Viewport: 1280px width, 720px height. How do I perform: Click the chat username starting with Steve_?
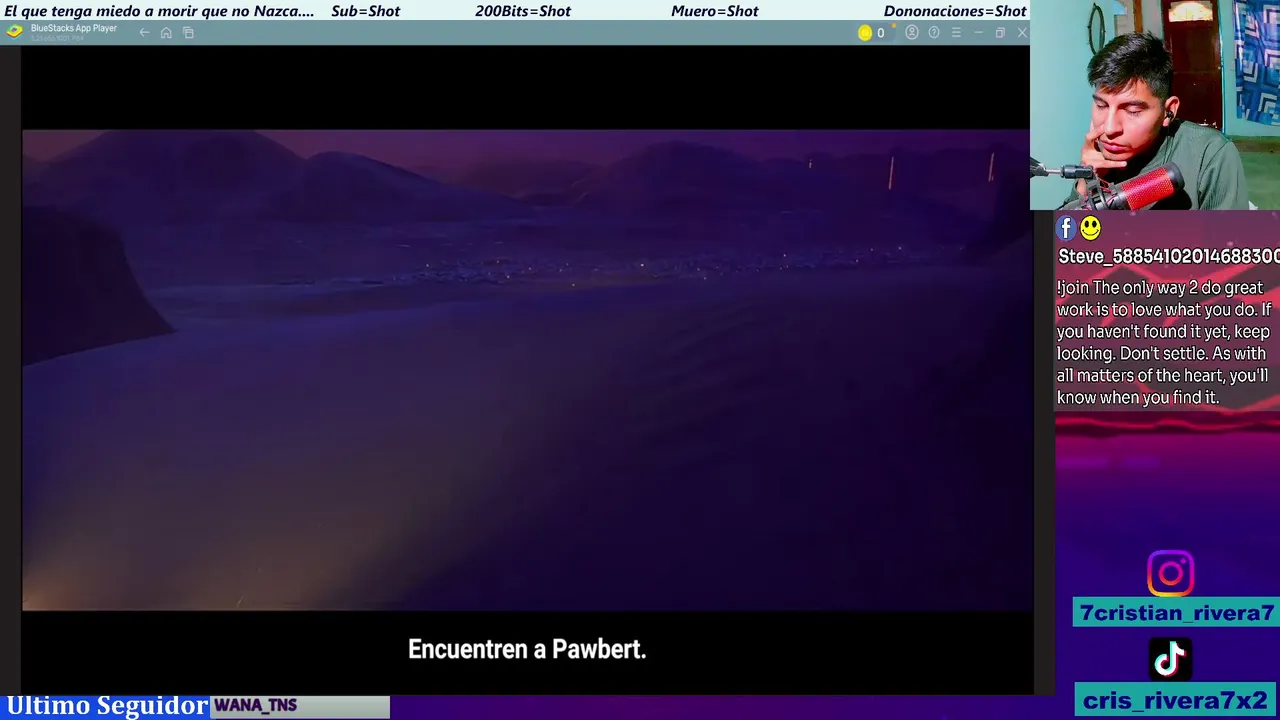pyautogui.click(x=1169, y=257)
